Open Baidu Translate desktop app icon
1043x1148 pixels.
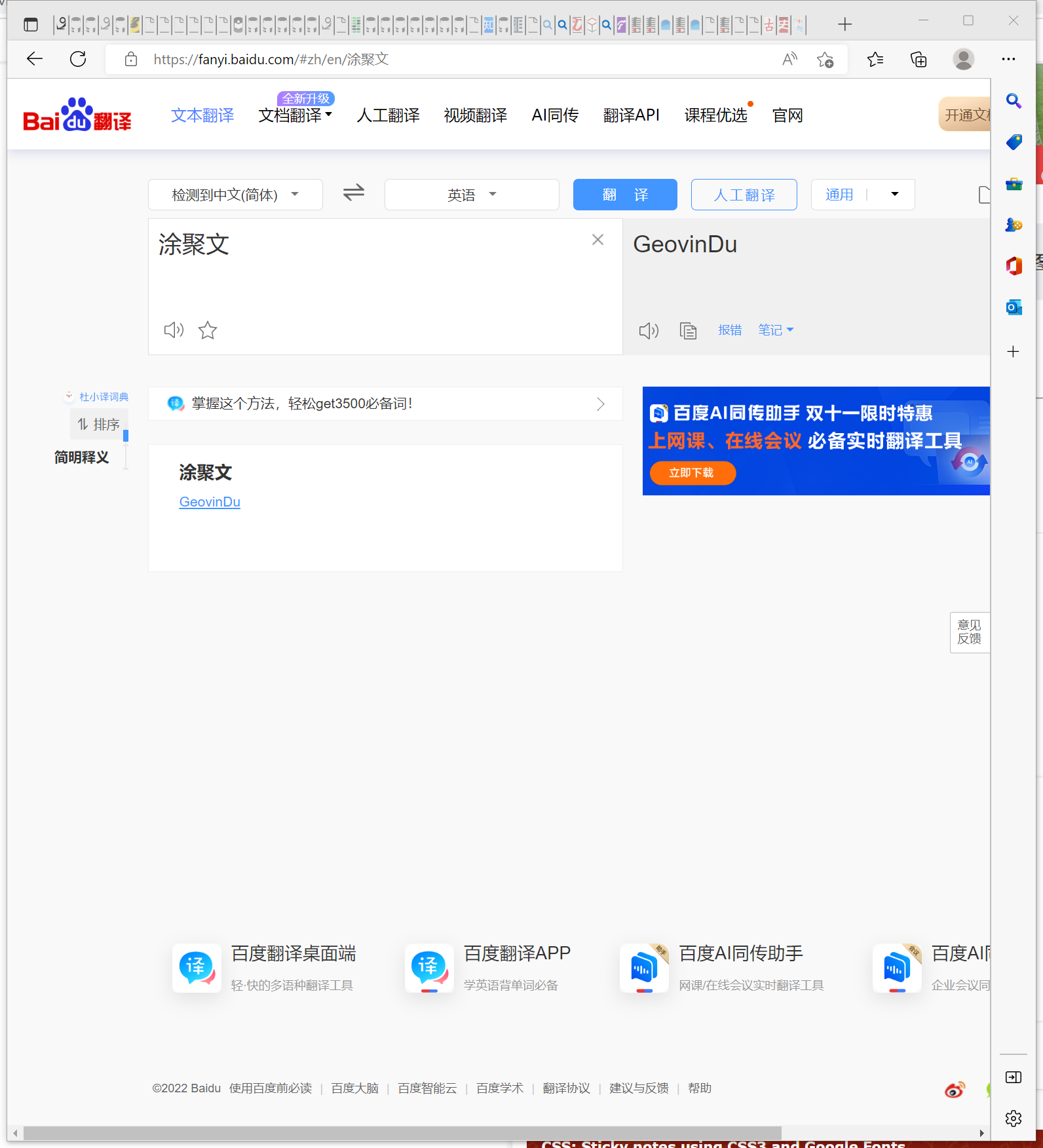[197, 968]
